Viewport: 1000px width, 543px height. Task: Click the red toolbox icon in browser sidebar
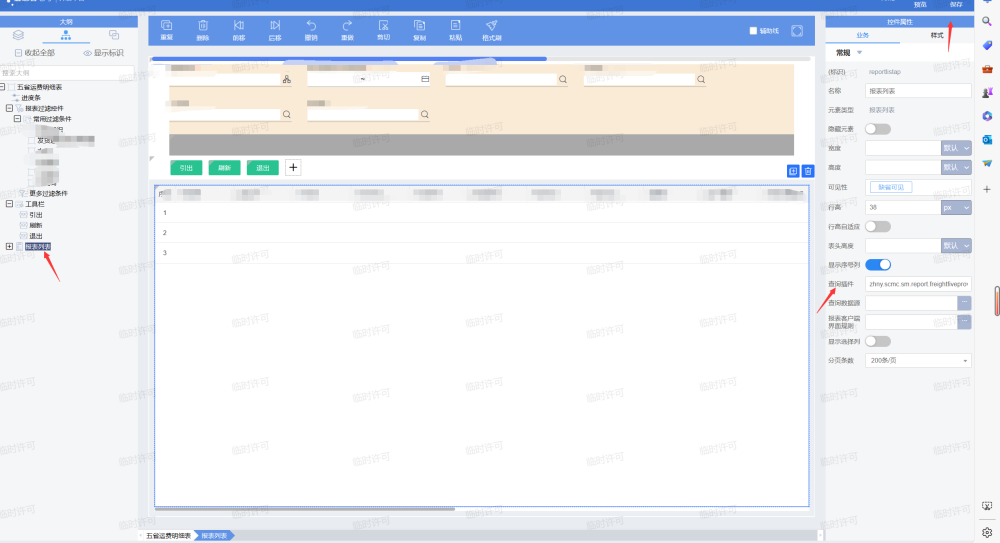pyautogui.click(x=987, y=69)
